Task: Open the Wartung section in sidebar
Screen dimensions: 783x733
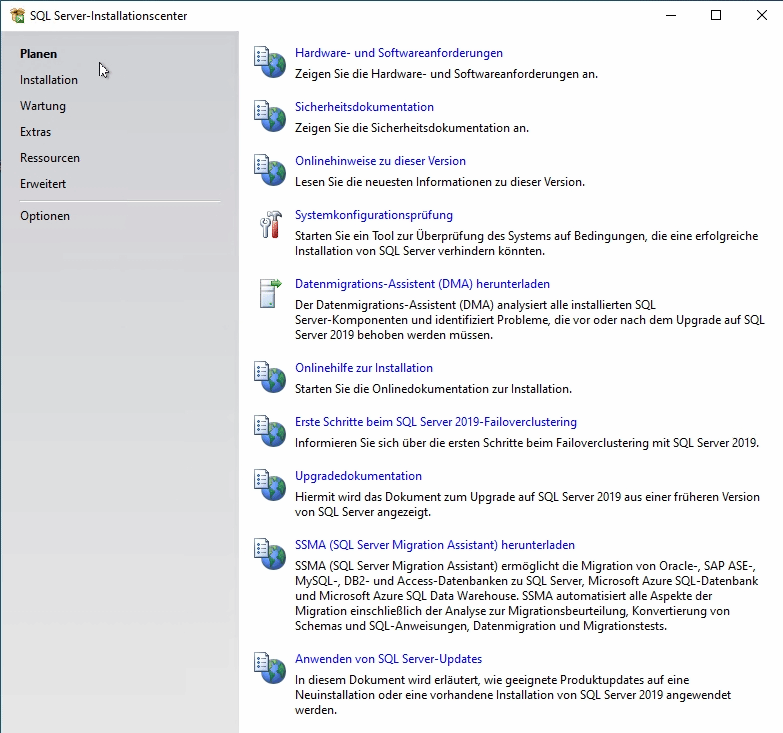Action: [x=43, y=106]
